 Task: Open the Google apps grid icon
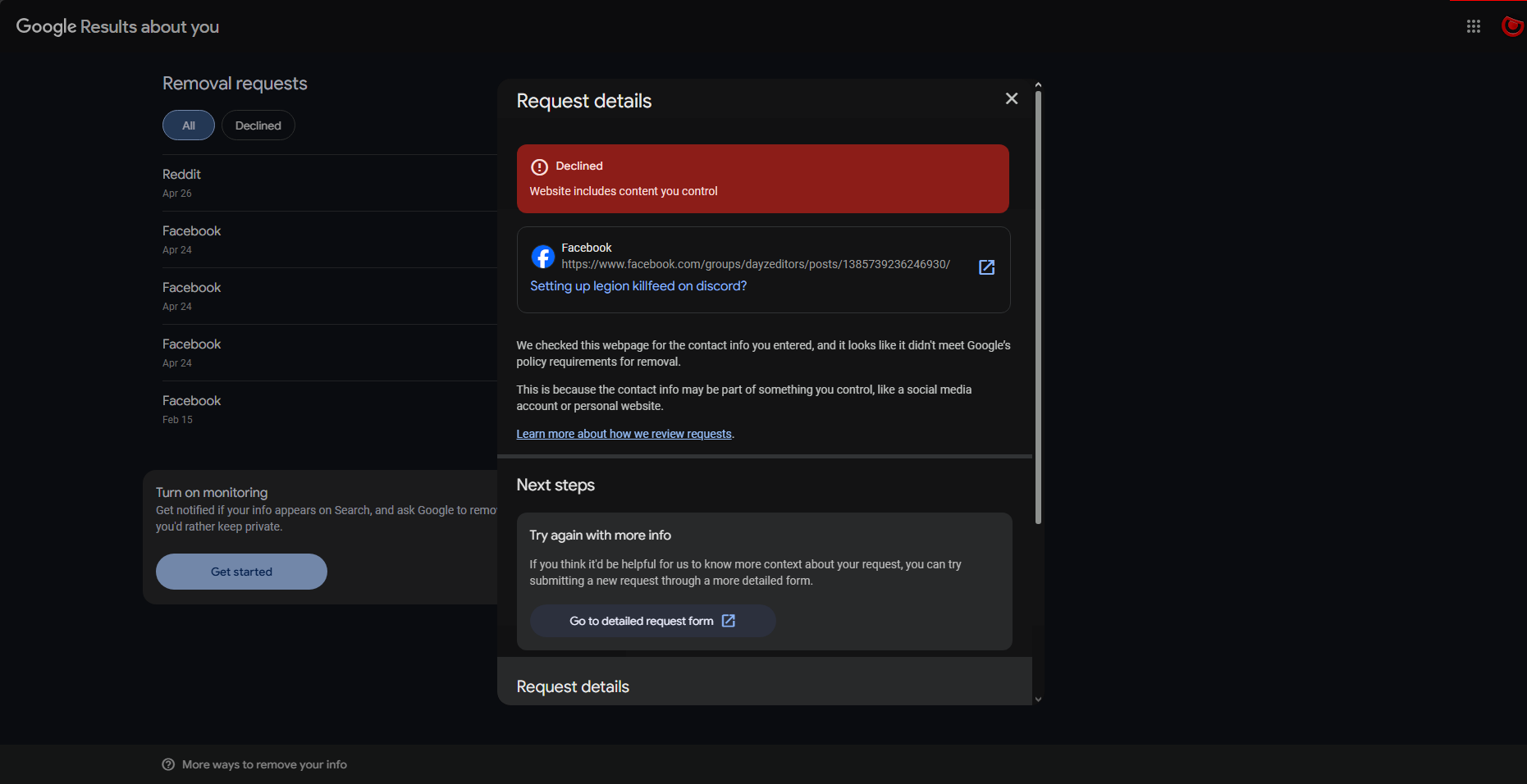tap(1473, 26)
